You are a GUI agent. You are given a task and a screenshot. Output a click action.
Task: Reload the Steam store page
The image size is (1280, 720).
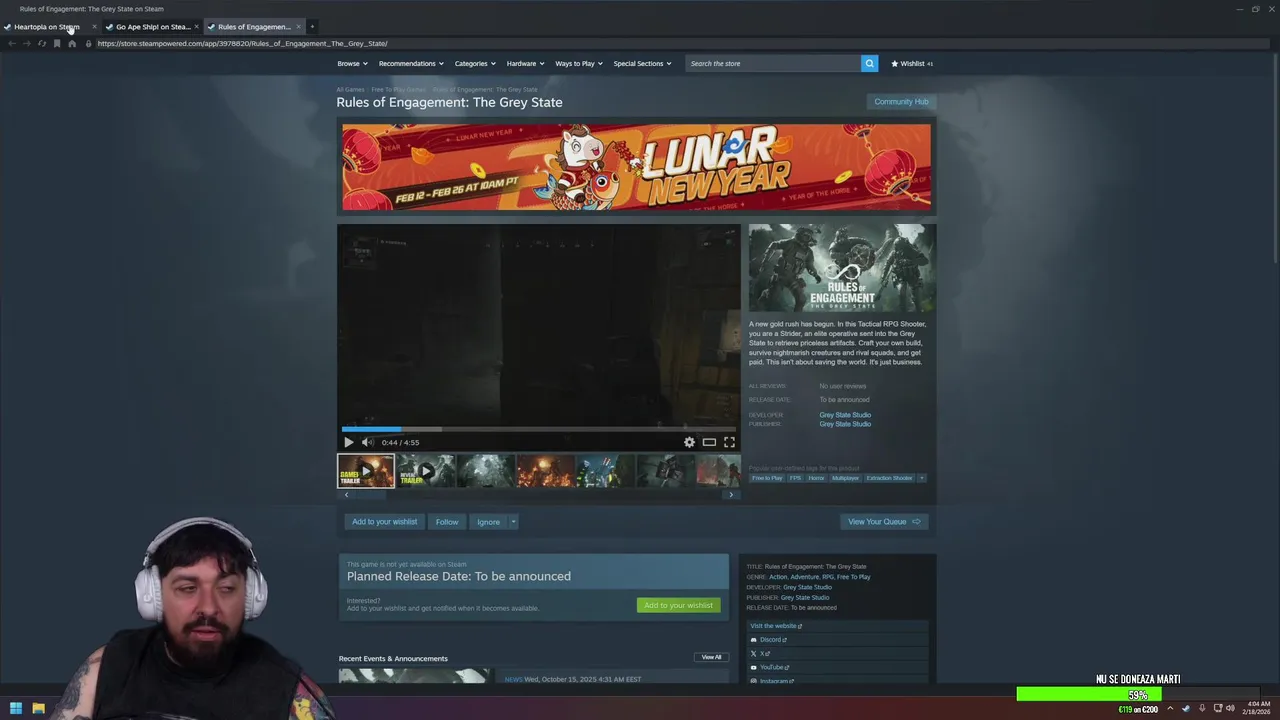pos(42,44)
